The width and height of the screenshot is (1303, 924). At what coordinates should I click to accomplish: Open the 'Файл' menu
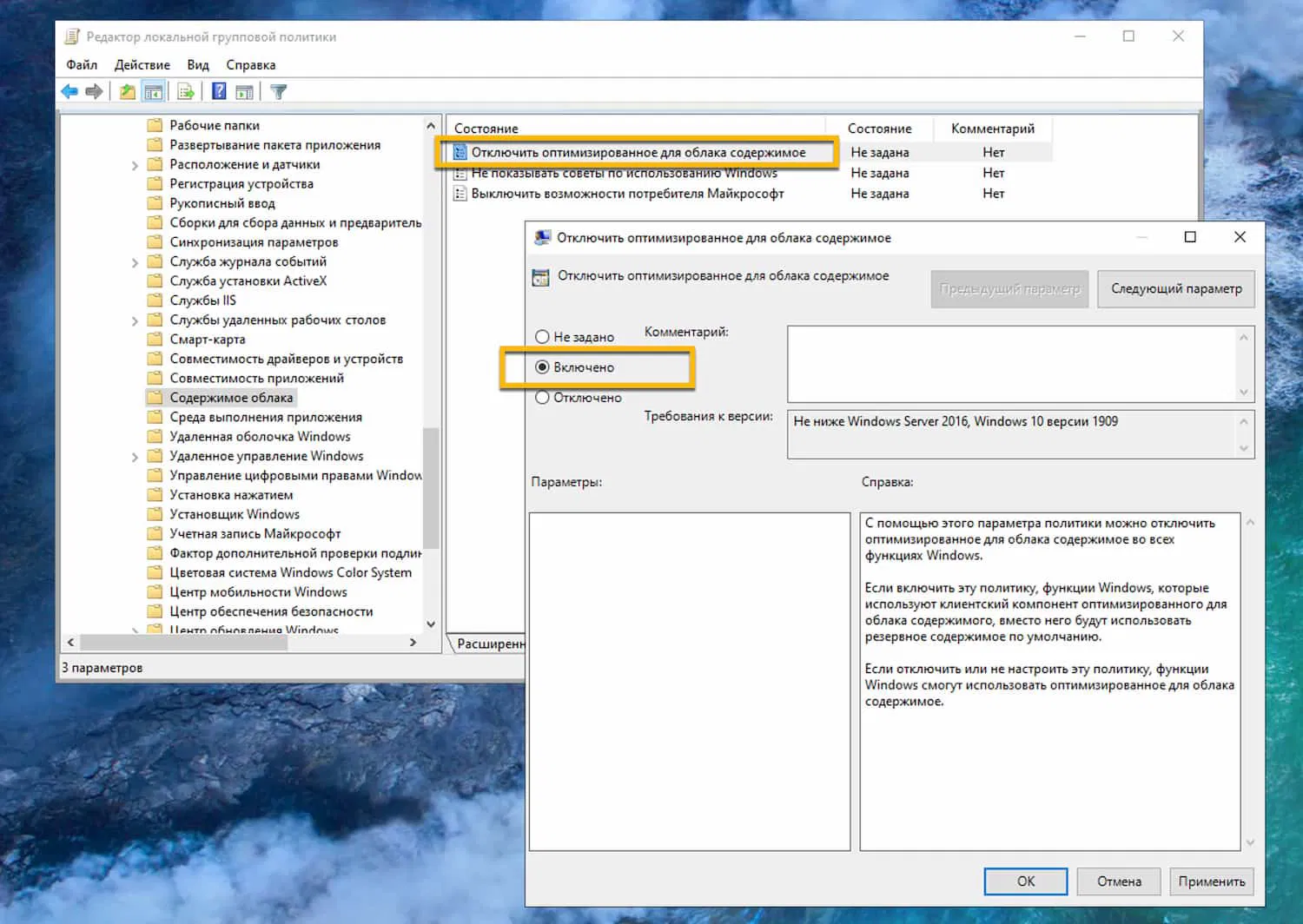[82, 65]
